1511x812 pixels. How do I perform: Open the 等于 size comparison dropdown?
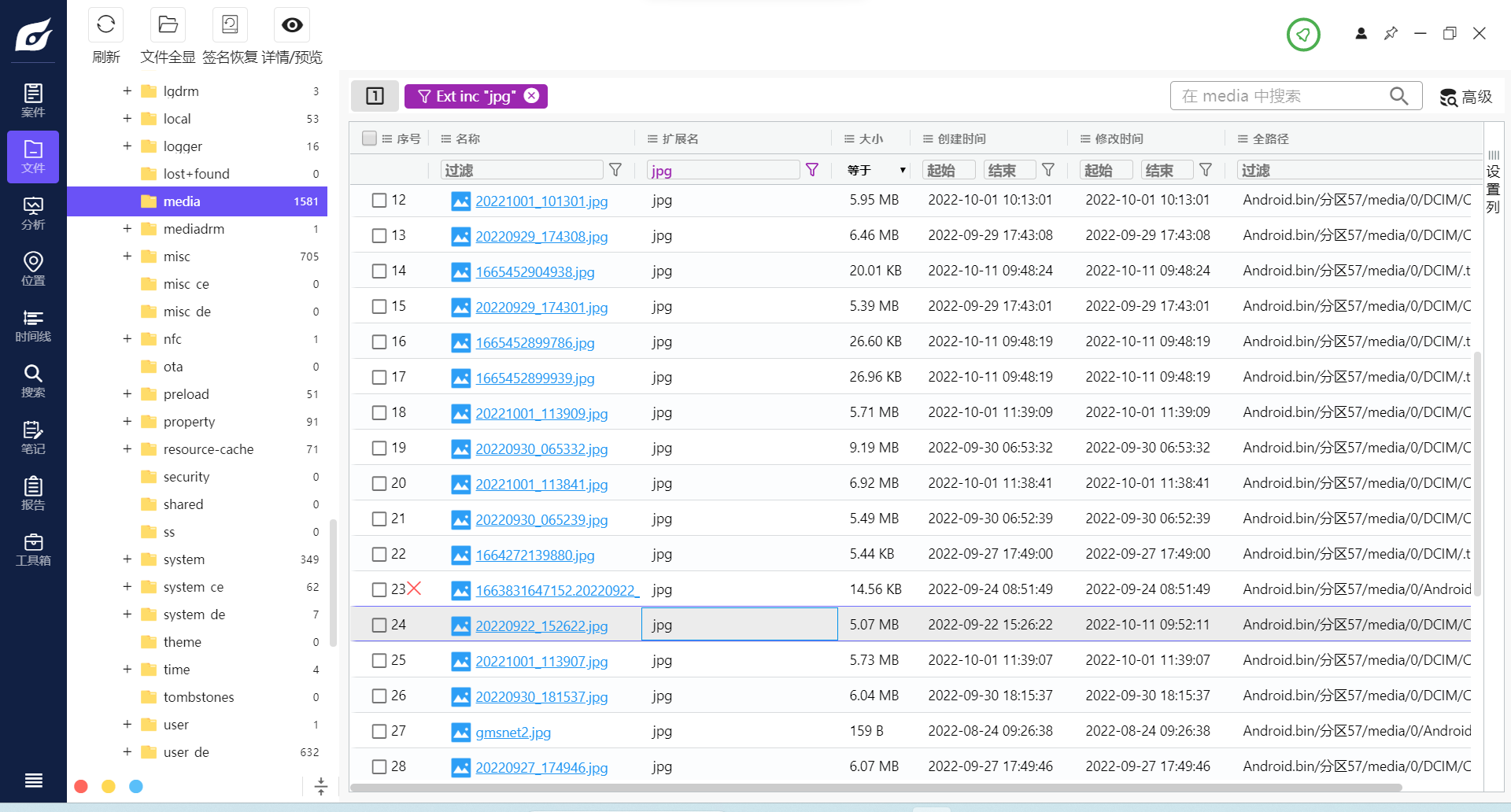[x=876, y=170]
